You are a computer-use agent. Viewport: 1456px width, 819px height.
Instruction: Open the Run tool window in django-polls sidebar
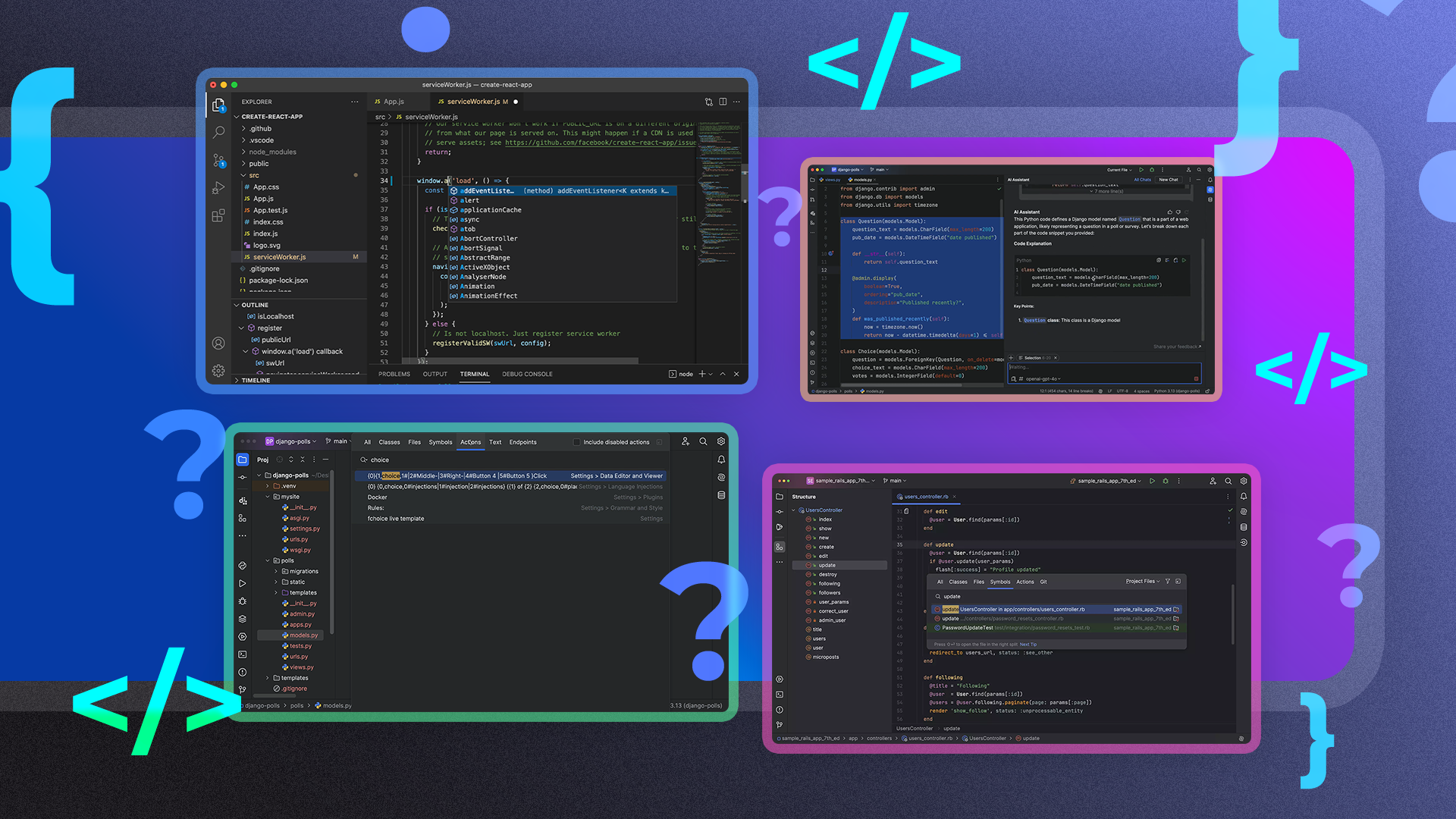242,583
